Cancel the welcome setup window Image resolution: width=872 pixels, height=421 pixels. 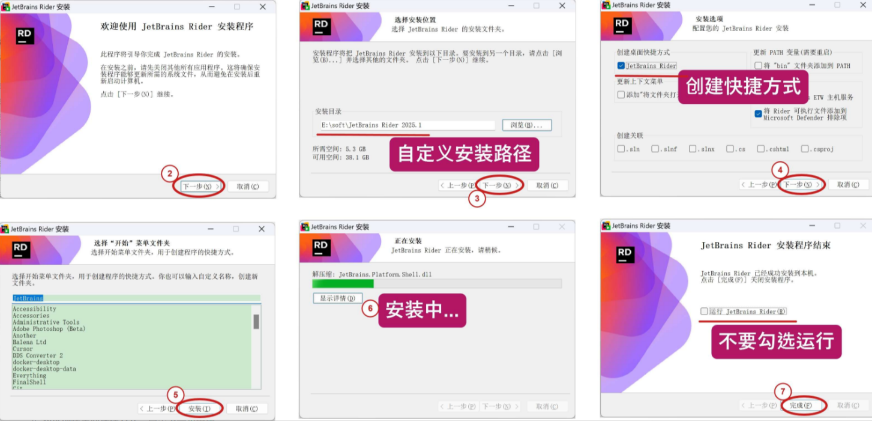247,186
